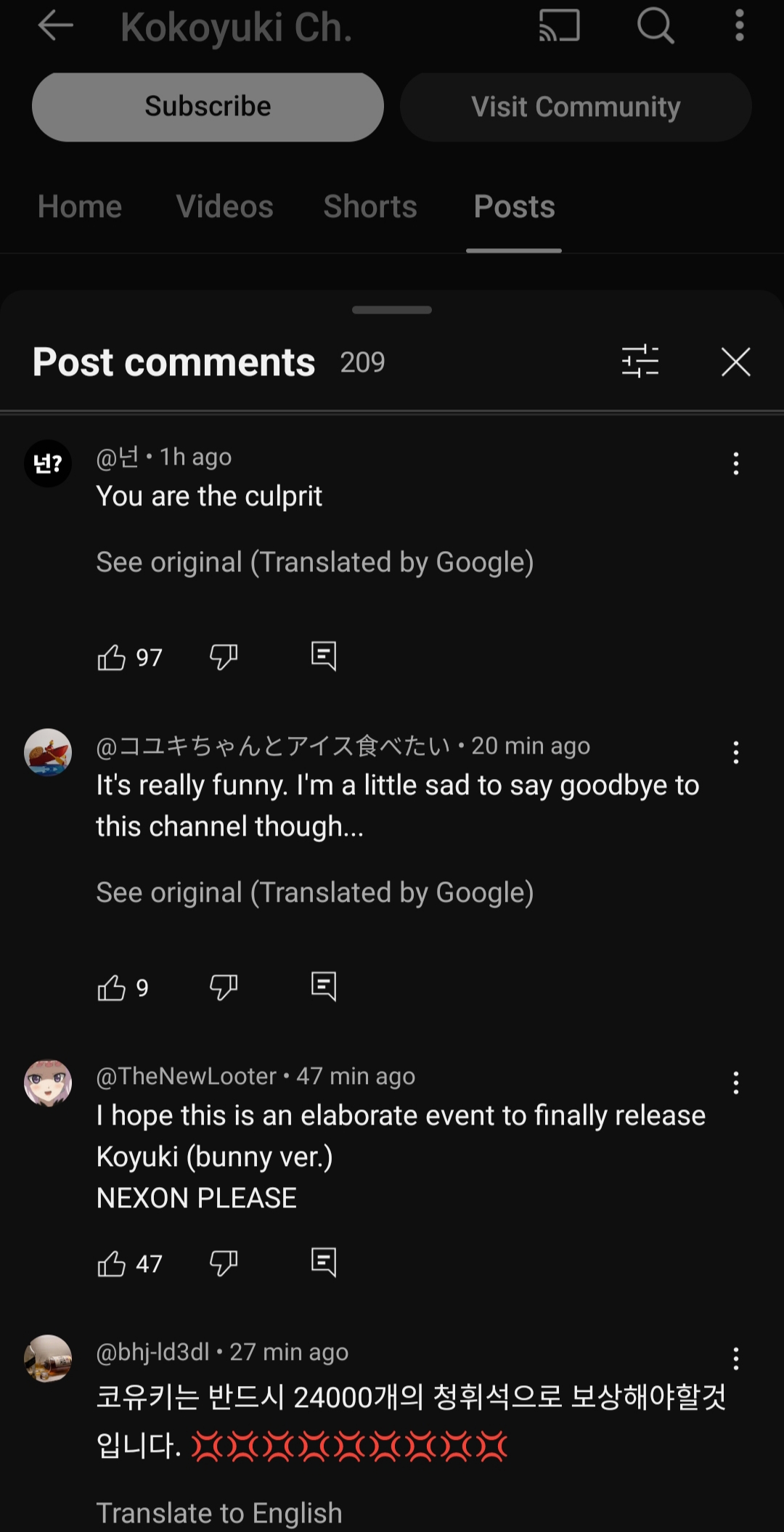The width and height of the screenshot is (784, 1532).
Task: Reply to the 'sad to say goodbye' comment
Action: (x=323, y=986)
